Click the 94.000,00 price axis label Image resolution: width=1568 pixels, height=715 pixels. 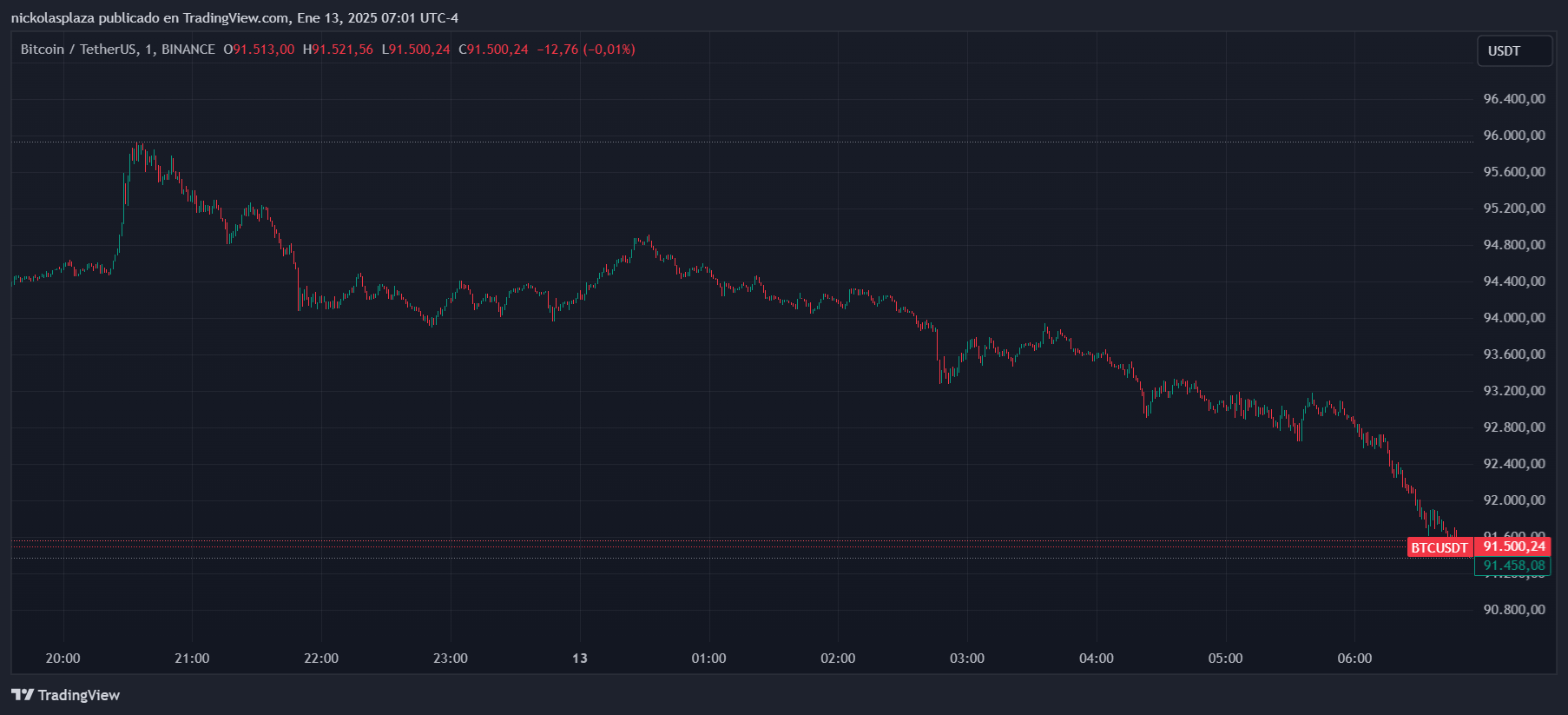point(1513,318)
